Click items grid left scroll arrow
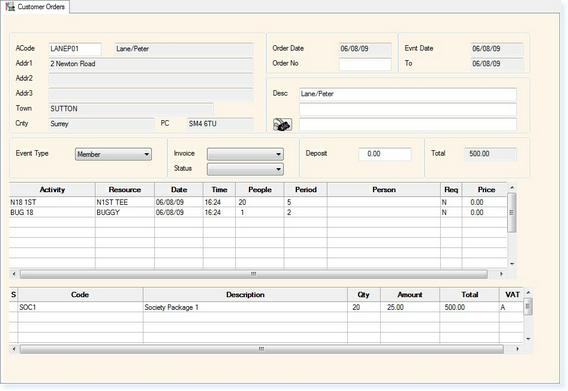Viewport: 568px width, 391px height. pos(14,349)
